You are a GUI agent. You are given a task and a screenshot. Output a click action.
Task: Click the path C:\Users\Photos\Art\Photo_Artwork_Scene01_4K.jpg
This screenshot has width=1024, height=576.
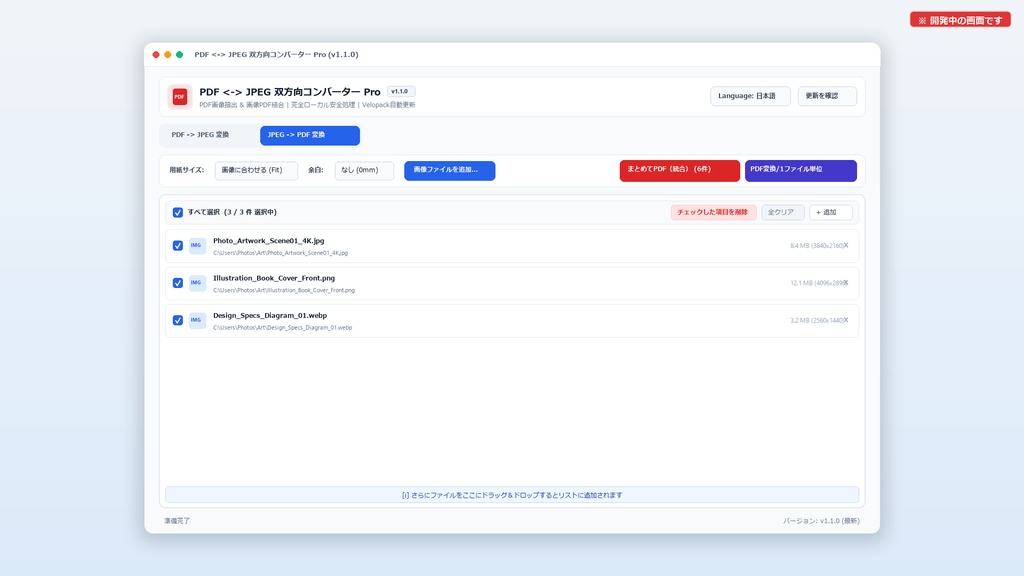[280, 253]
